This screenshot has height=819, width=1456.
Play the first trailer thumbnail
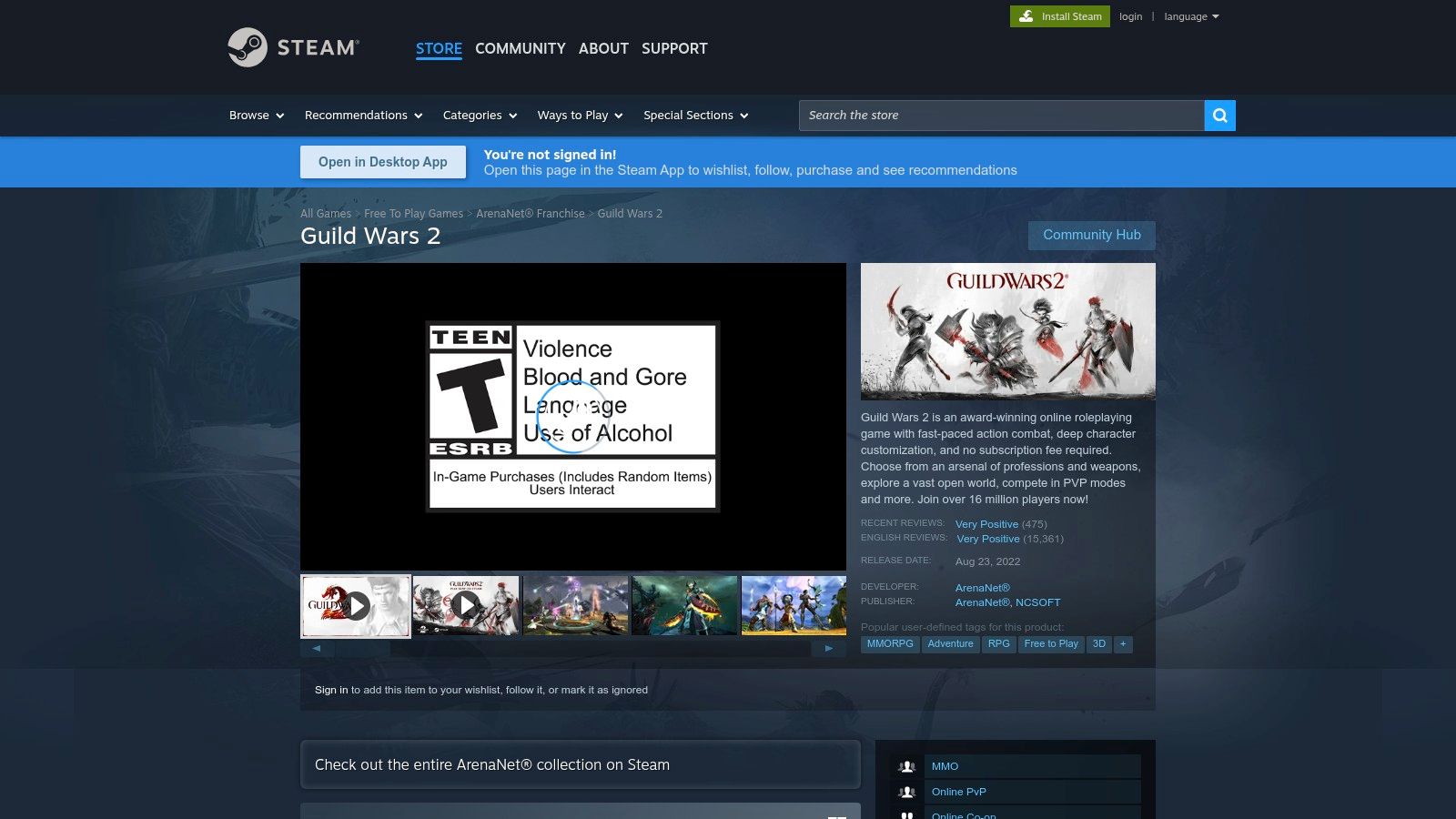[x=363, y=605]
